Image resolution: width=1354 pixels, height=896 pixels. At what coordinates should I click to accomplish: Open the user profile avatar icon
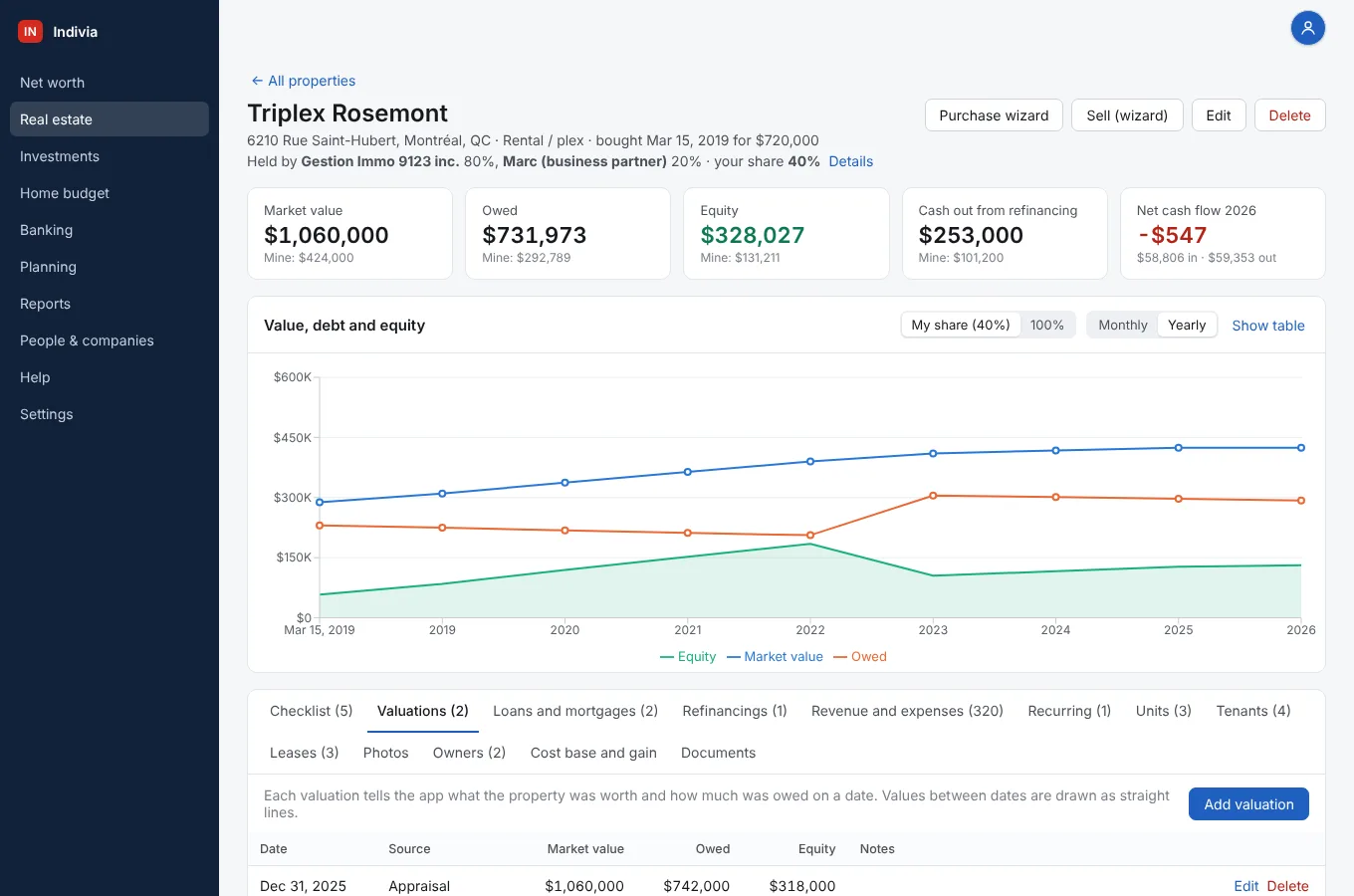(x=1308, y=28)
